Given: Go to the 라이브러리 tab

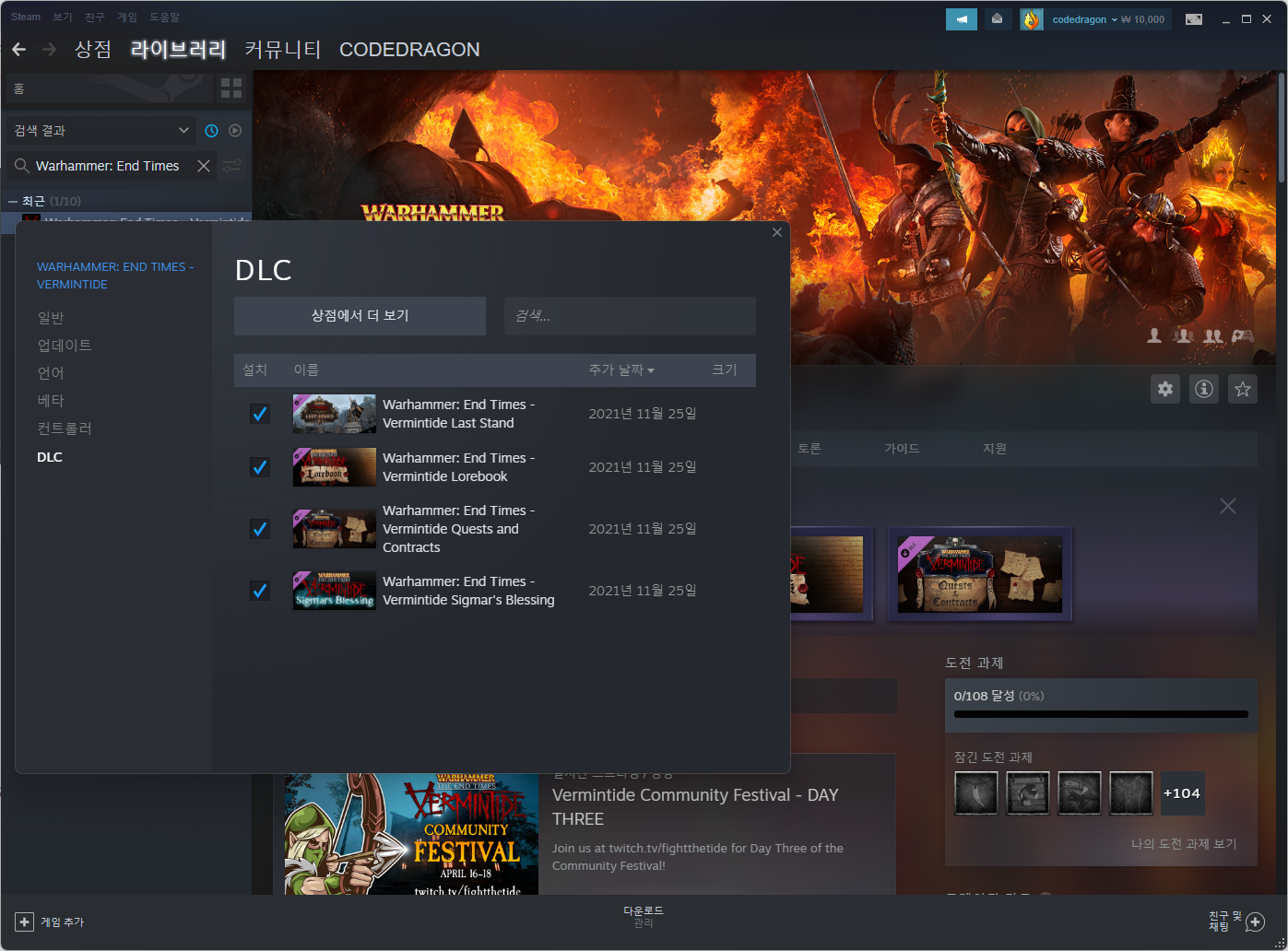Looking at the screenshot, I should 179,50.
